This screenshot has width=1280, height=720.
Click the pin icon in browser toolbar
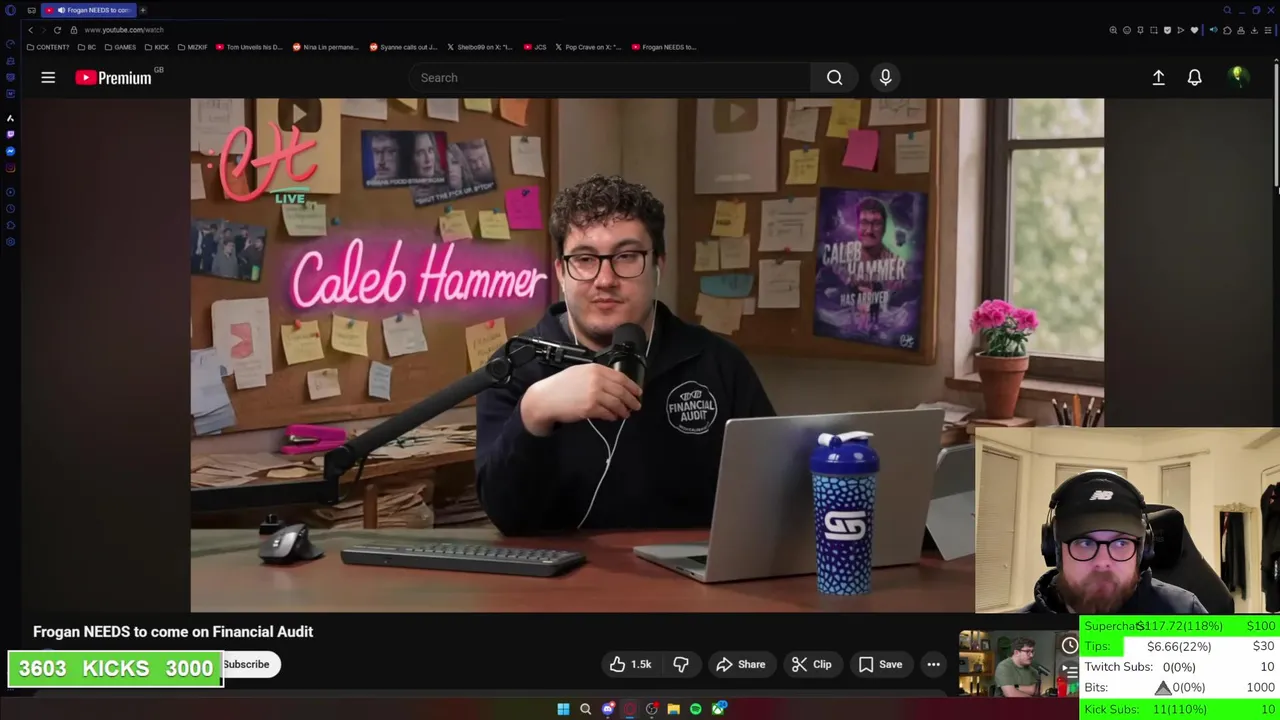point(1140,30)
